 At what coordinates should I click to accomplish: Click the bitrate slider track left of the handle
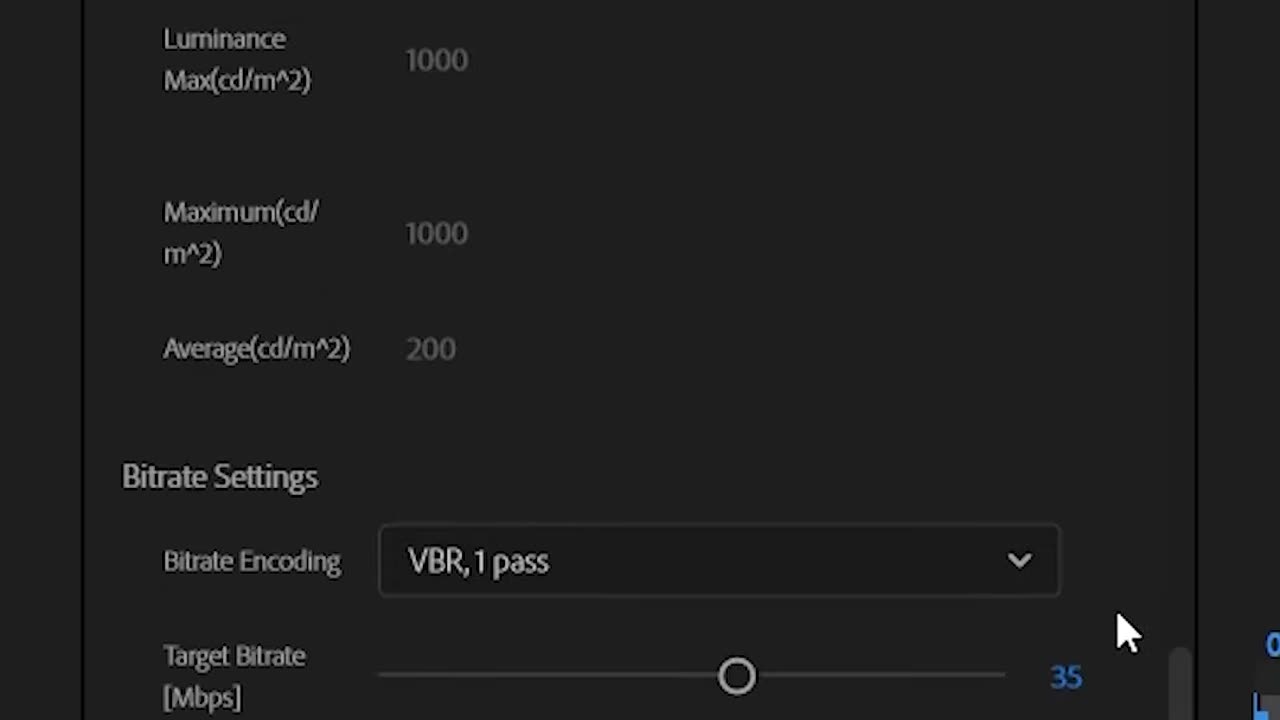click(x=548, y=676)
